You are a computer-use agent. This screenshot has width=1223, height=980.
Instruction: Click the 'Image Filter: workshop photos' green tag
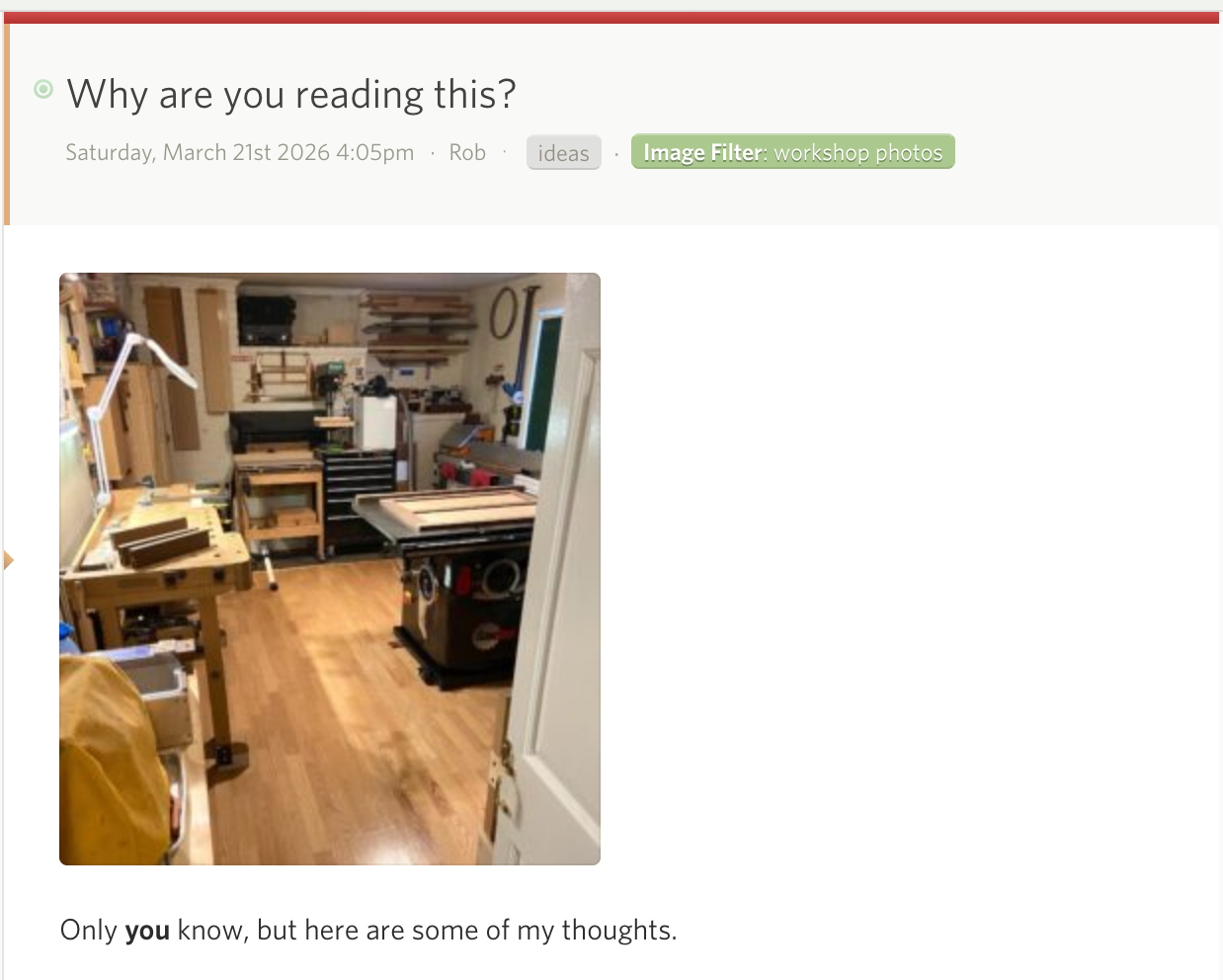pos(793,152)
